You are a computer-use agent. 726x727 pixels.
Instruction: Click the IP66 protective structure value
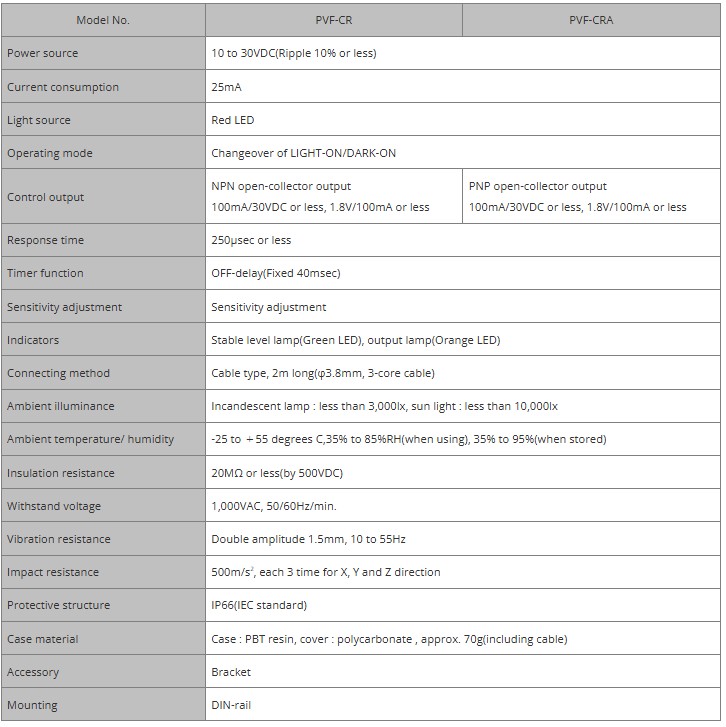tap(259, 605)
